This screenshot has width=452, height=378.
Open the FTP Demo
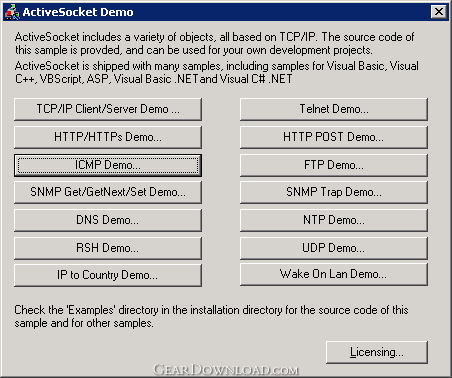tap(334, 165)
